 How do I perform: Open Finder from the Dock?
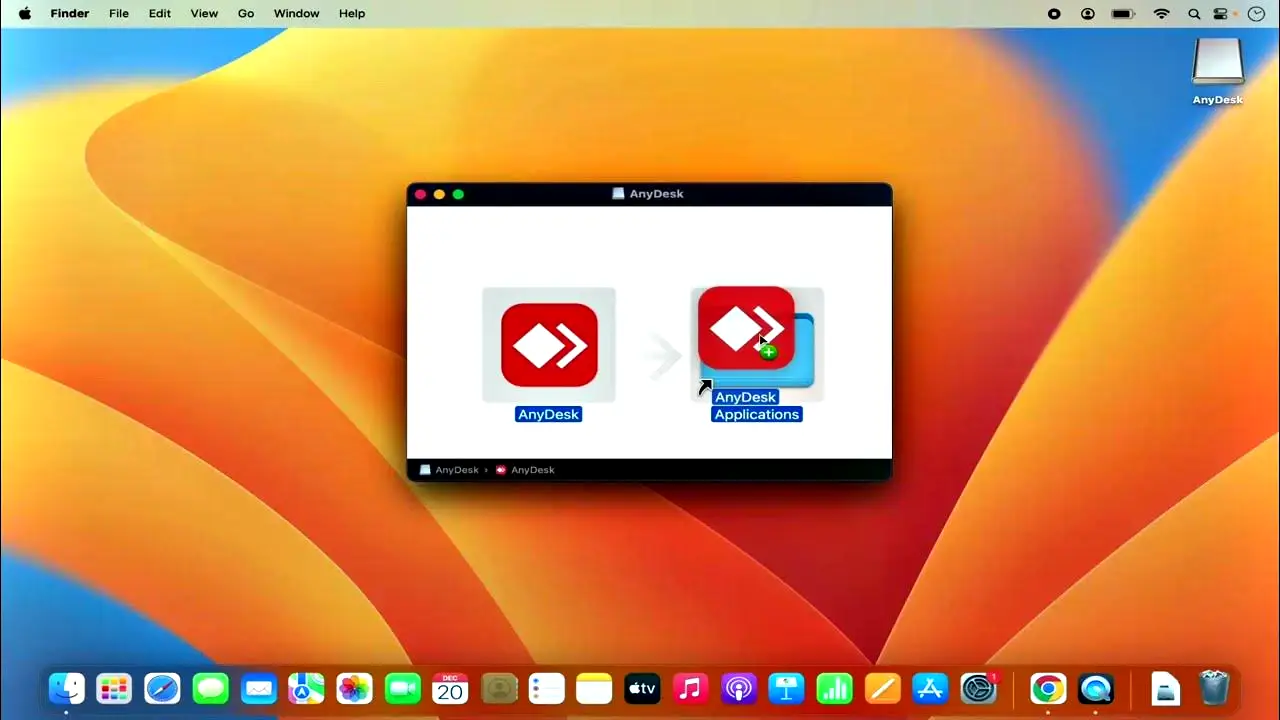point(67,688)
